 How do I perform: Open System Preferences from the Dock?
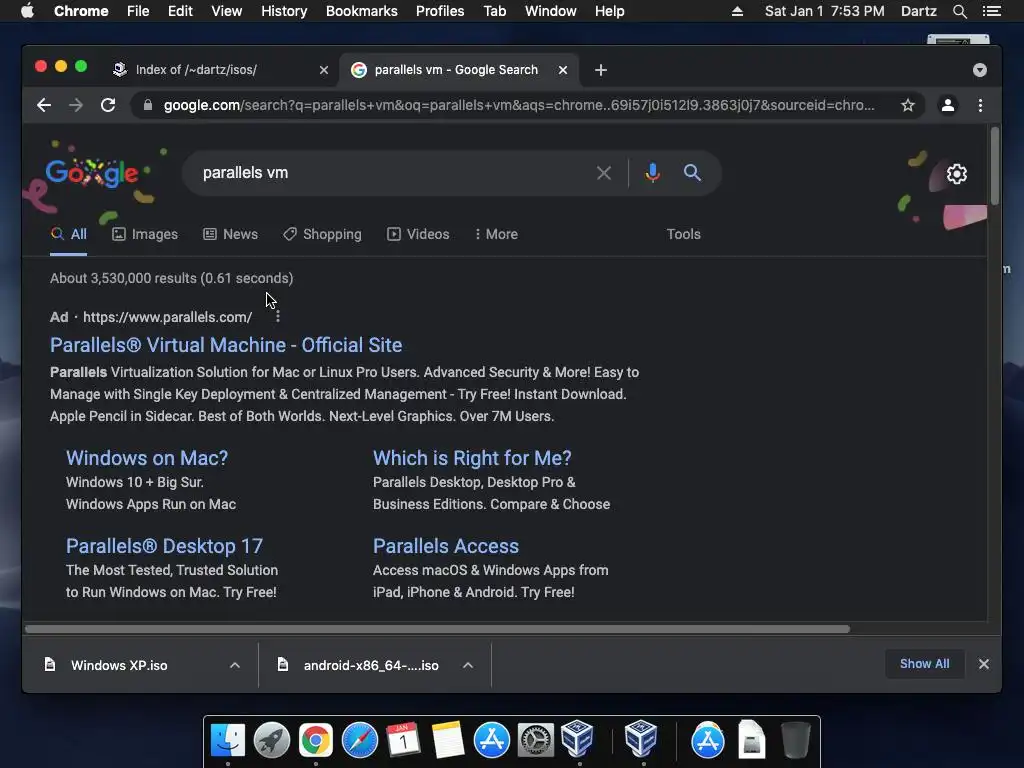click(x=536, y=740)
